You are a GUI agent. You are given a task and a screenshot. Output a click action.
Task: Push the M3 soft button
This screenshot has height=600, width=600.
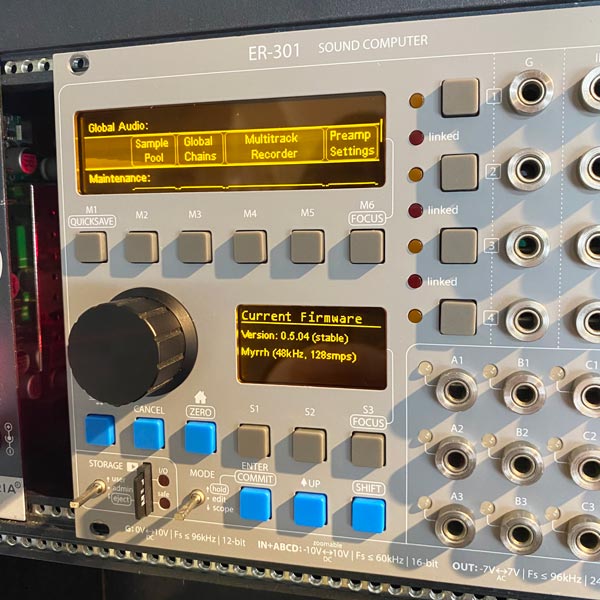[x=195, y=247]
